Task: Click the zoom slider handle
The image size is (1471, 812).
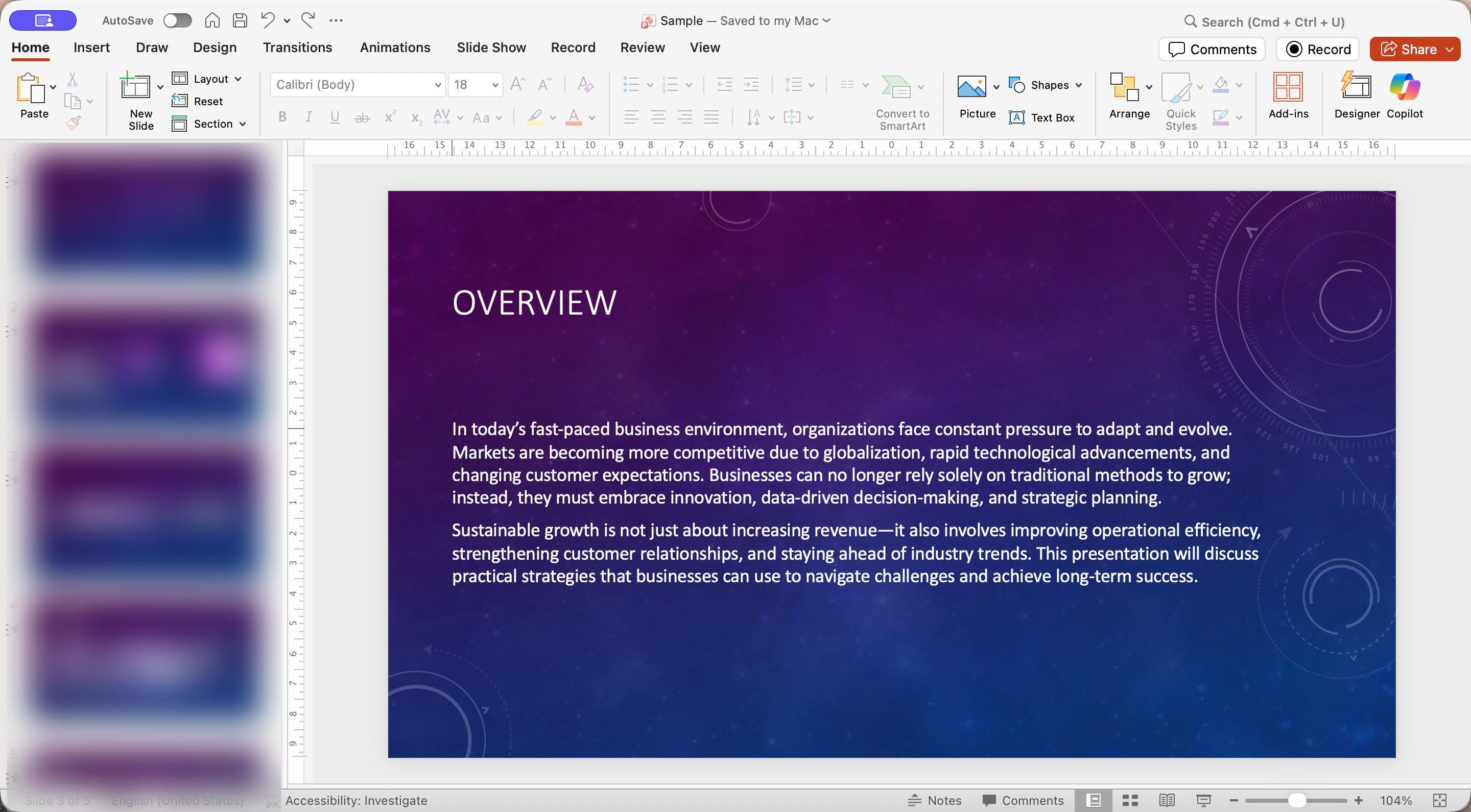Action: pos(1296,800)
